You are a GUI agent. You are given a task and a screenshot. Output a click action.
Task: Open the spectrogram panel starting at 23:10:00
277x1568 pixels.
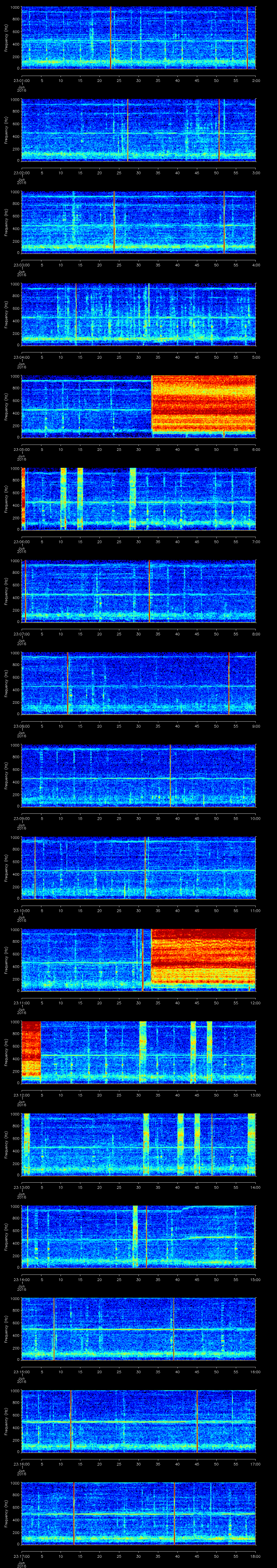pyautogui.click(x=138, y=868)
